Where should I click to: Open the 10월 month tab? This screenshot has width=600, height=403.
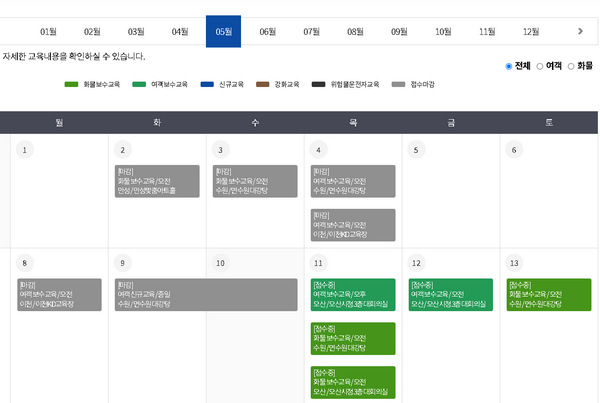coord(443,32)
